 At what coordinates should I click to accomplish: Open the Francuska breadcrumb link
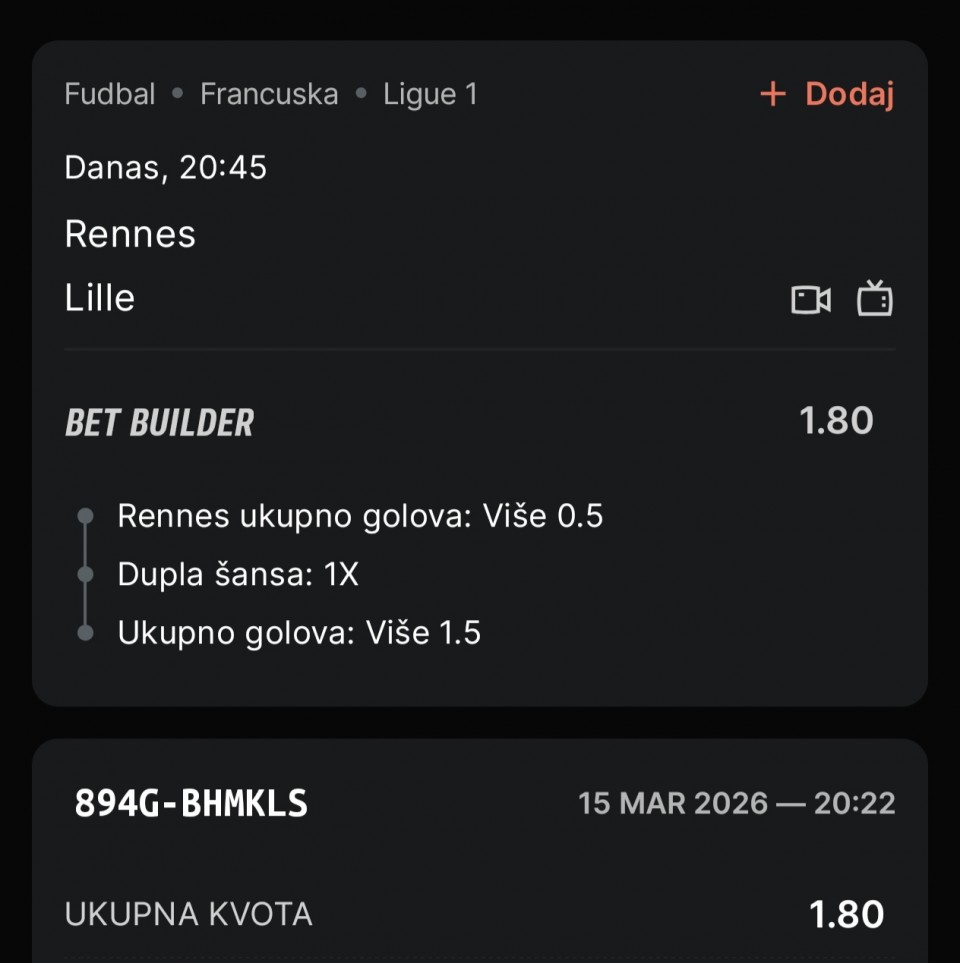[x=269, y=95]
